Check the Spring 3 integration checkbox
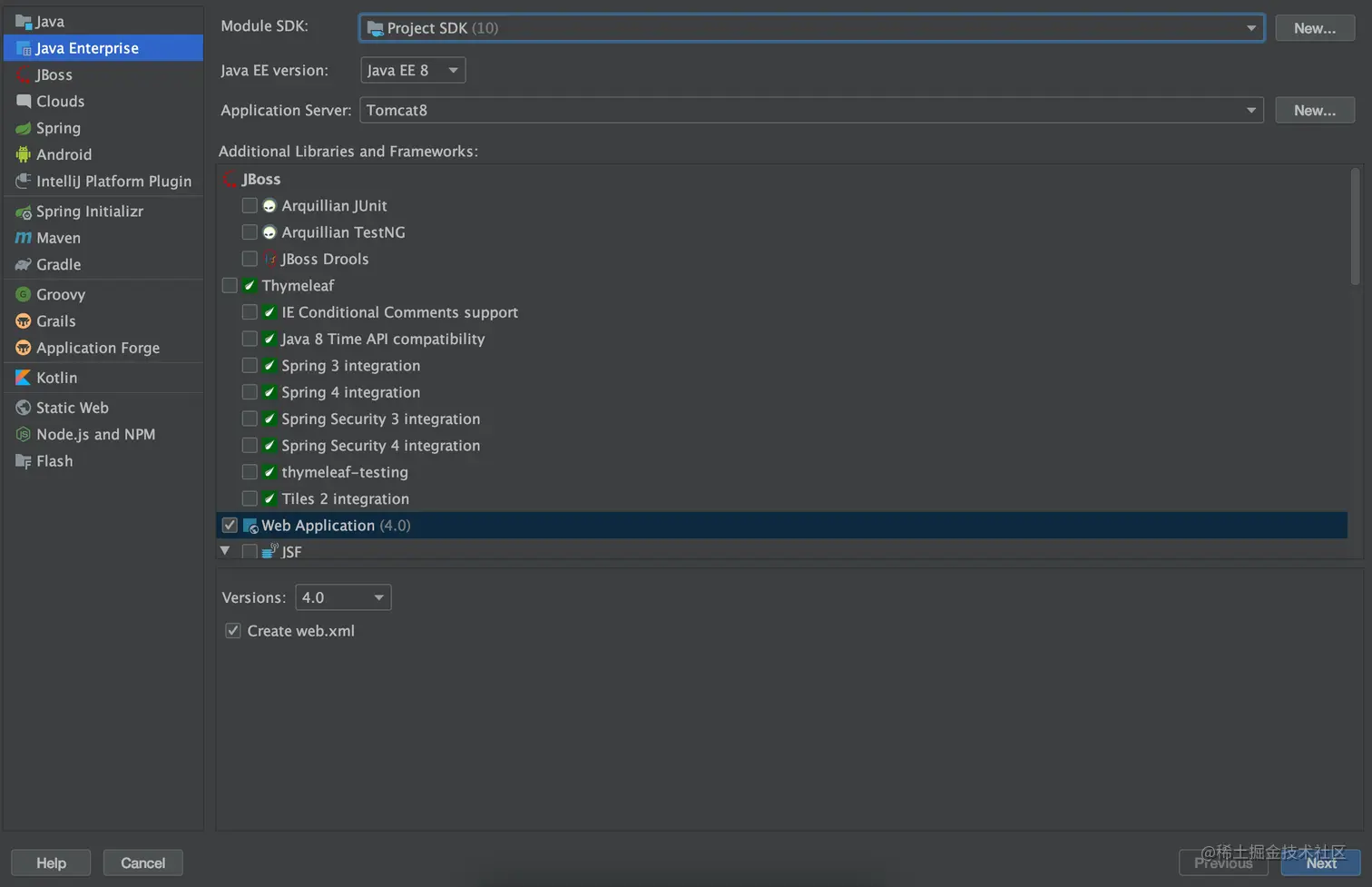The height and width of the screenshot is (887, 1372). 250,365
